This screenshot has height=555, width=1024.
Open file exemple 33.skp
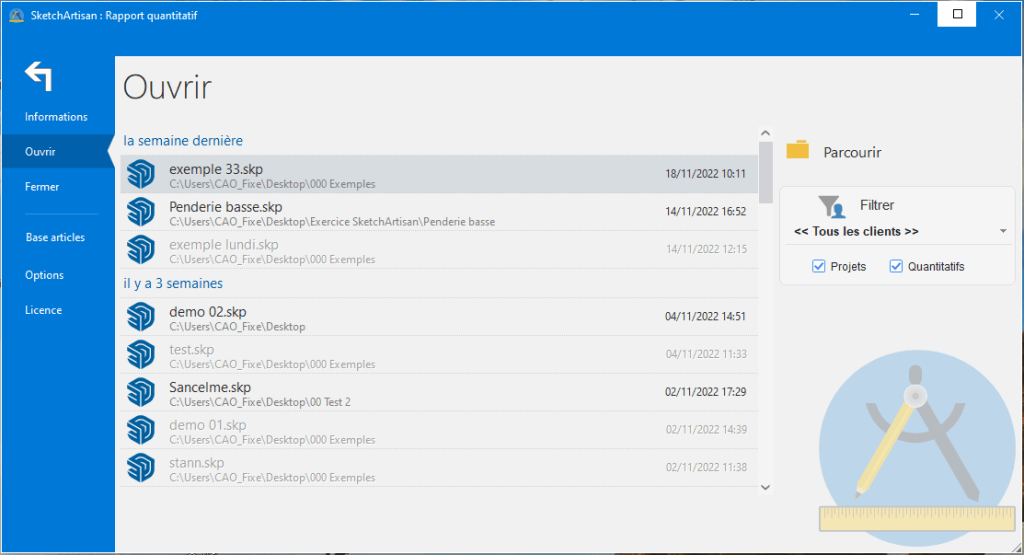[x=439, y=174]
